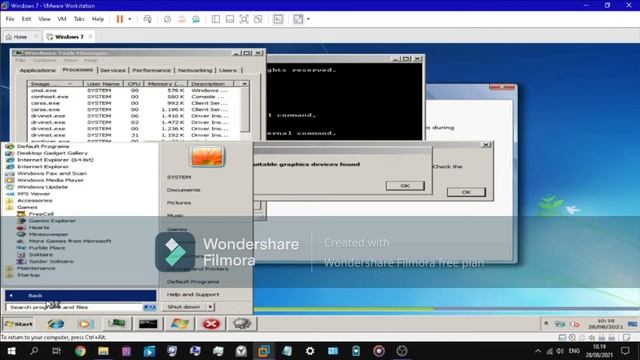This screenshot has width=640, height=360.
Task: Click the Shut down button
Action: (184, 307)
